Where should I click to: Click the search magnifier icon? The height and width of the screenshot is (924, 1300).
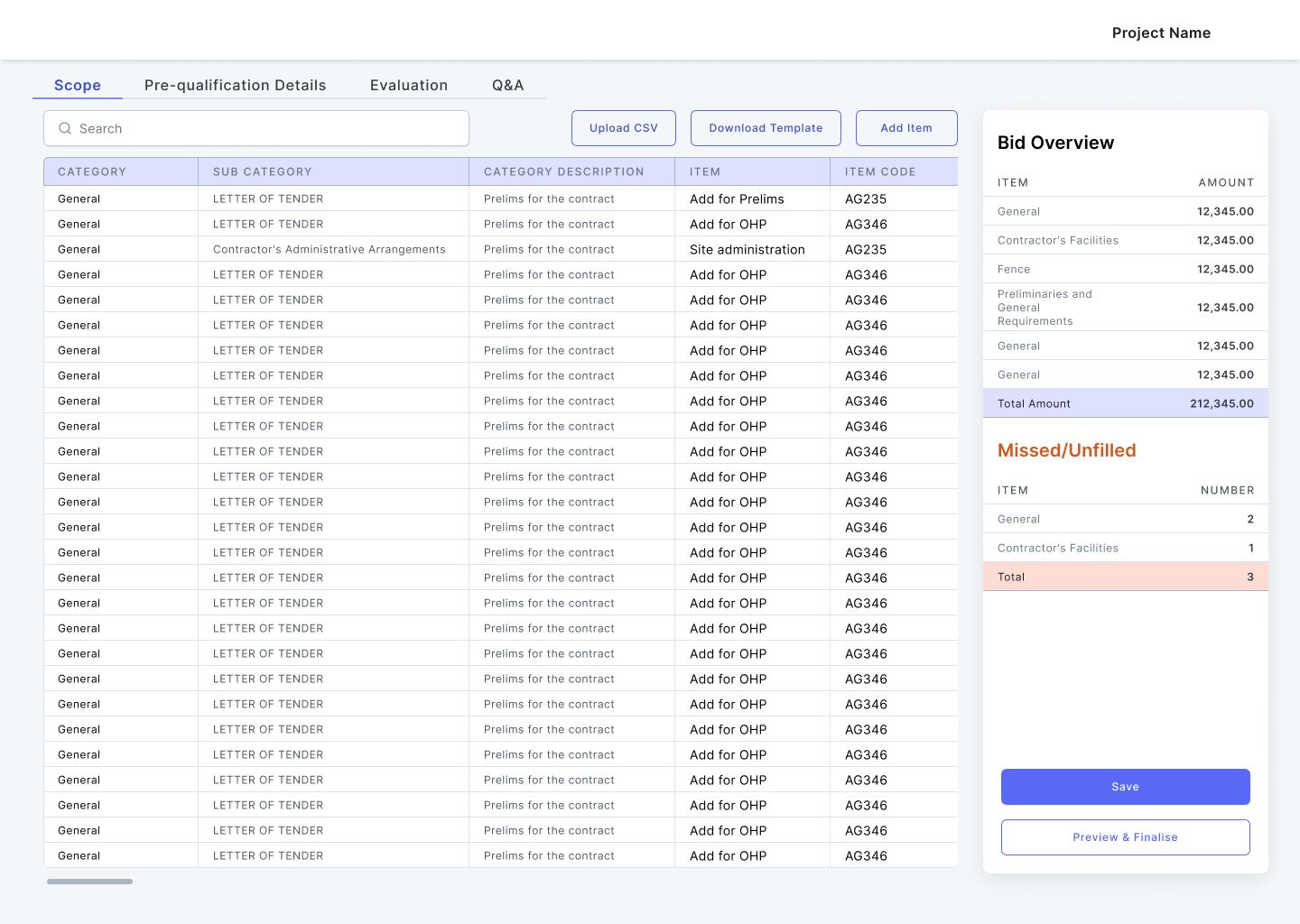(x=65, y=128)
